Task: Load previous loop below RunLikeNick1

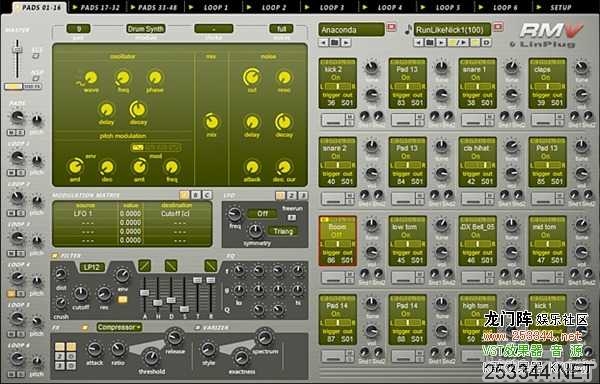Action: click(x=419, y=42)
